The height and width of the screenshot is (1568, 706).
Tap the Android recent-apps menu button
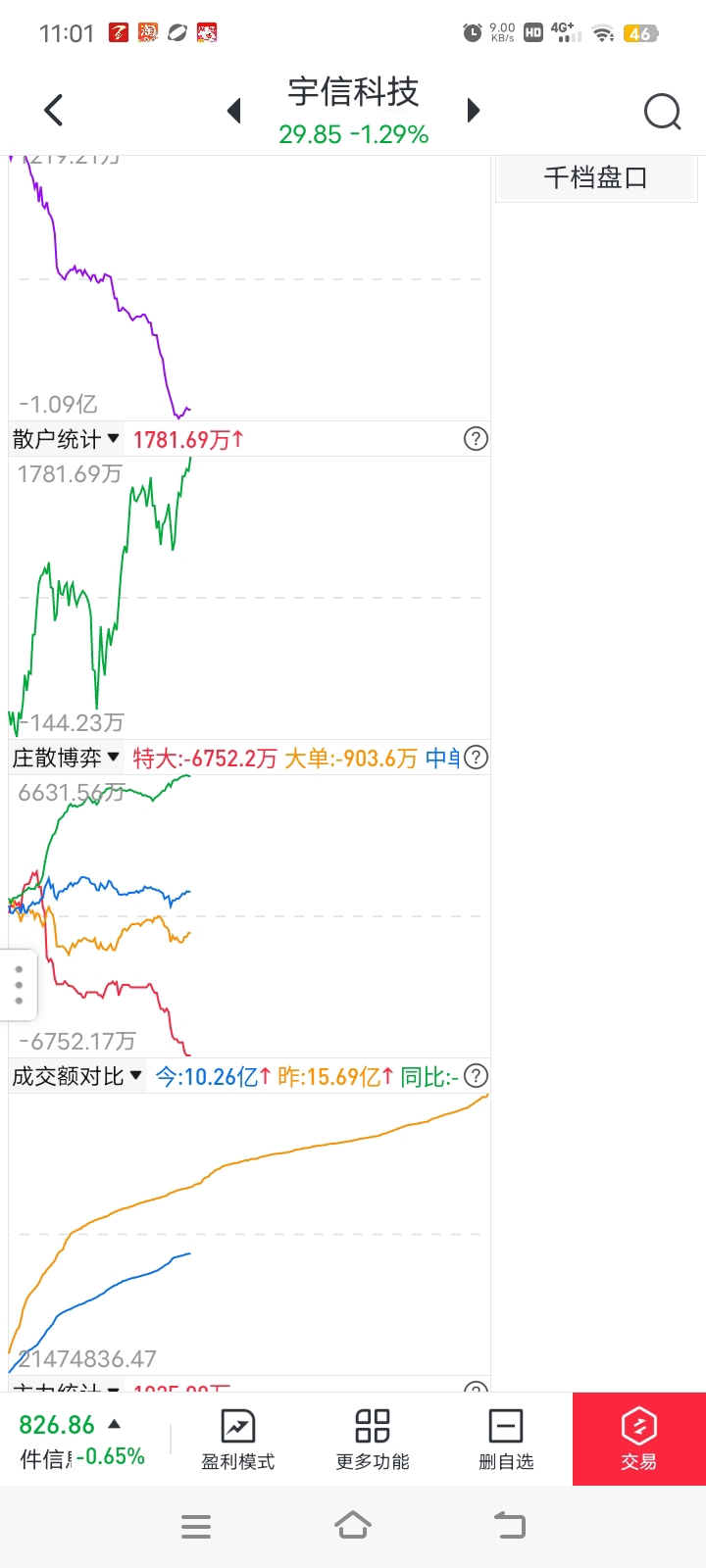coord(196,1527)
